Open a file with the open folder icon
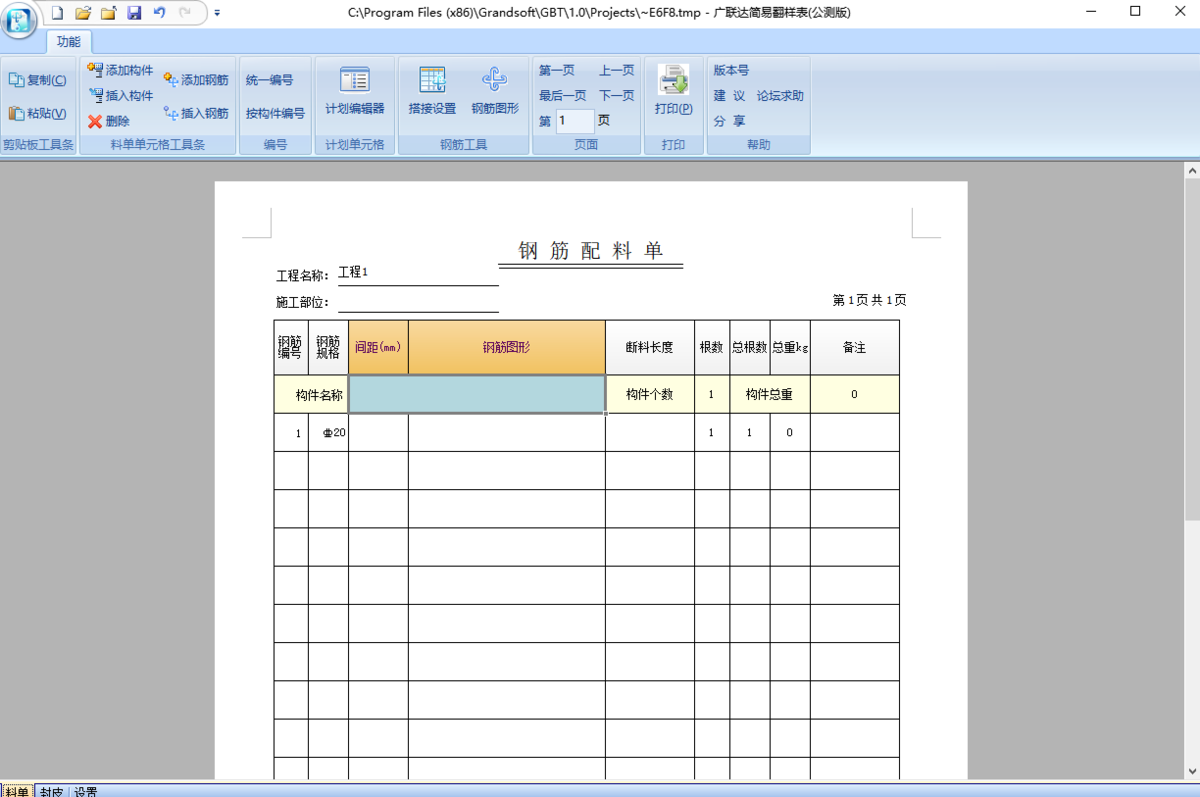Image resolution: width=1200 pixels, height=797 pixels. pyautogui.click(x=83, y=12)
